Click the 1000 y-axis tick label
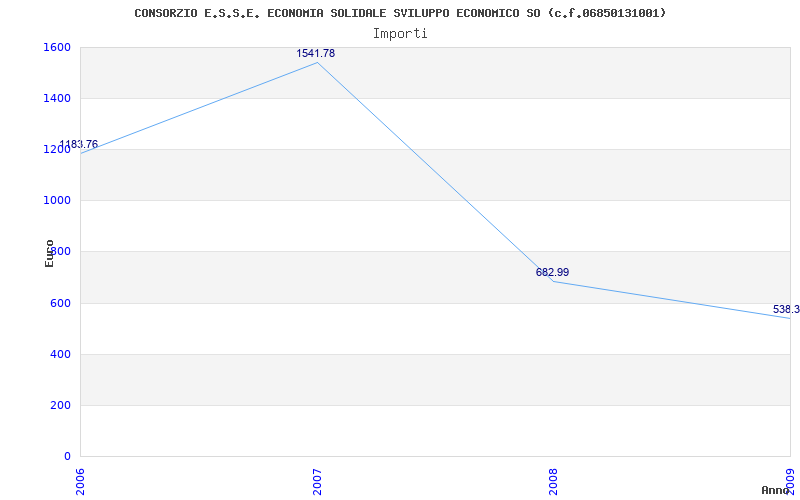Screen dimensions: 800x500 [x=57, y=201]
